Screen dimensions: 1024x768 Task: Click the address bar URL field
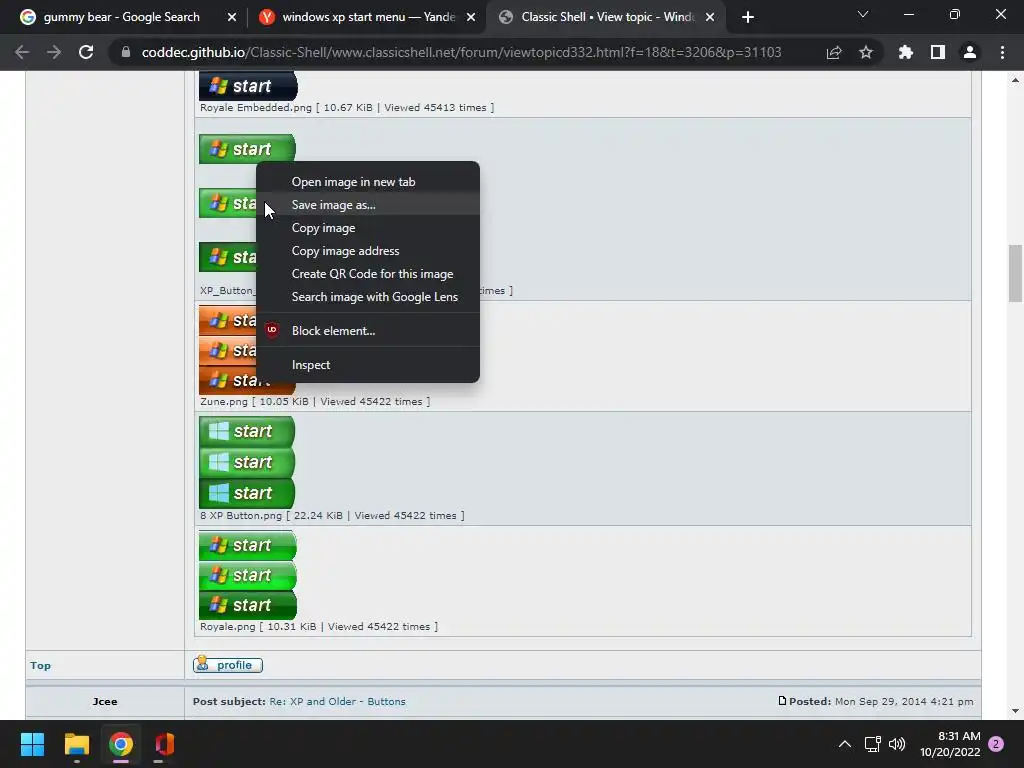[x=461, y=52]
